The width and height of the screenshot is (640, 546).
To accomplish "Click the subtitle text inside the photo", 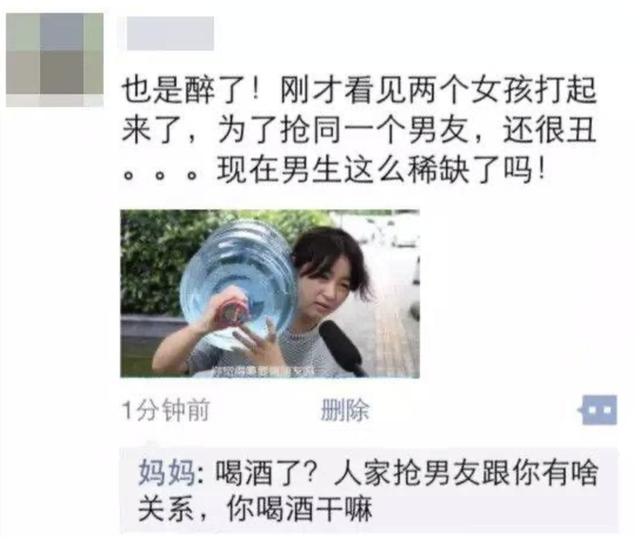I will (x=271, y=371).
